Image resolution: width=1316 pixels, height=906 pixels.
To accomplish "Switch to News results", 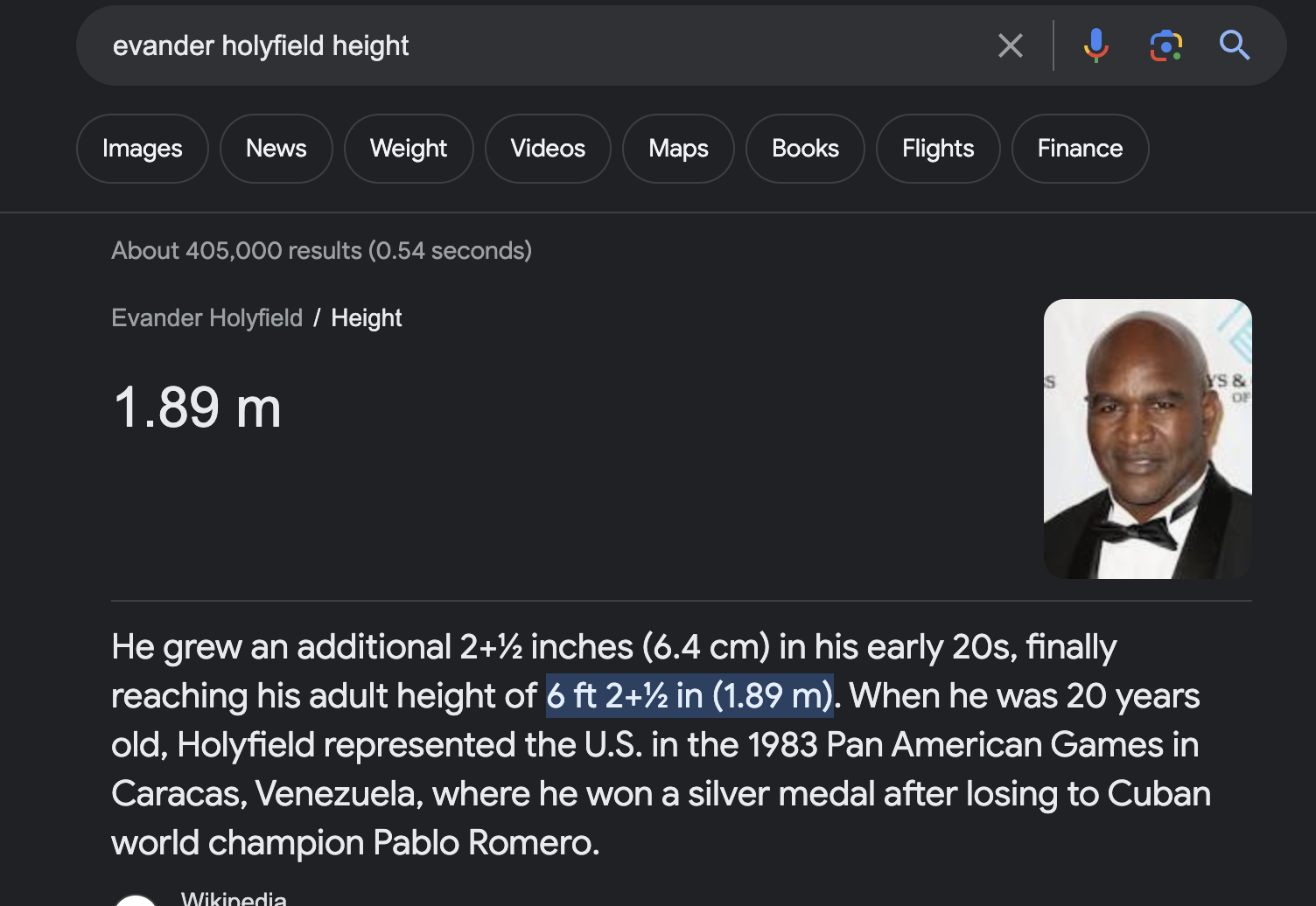I will [x=276, y=149].
